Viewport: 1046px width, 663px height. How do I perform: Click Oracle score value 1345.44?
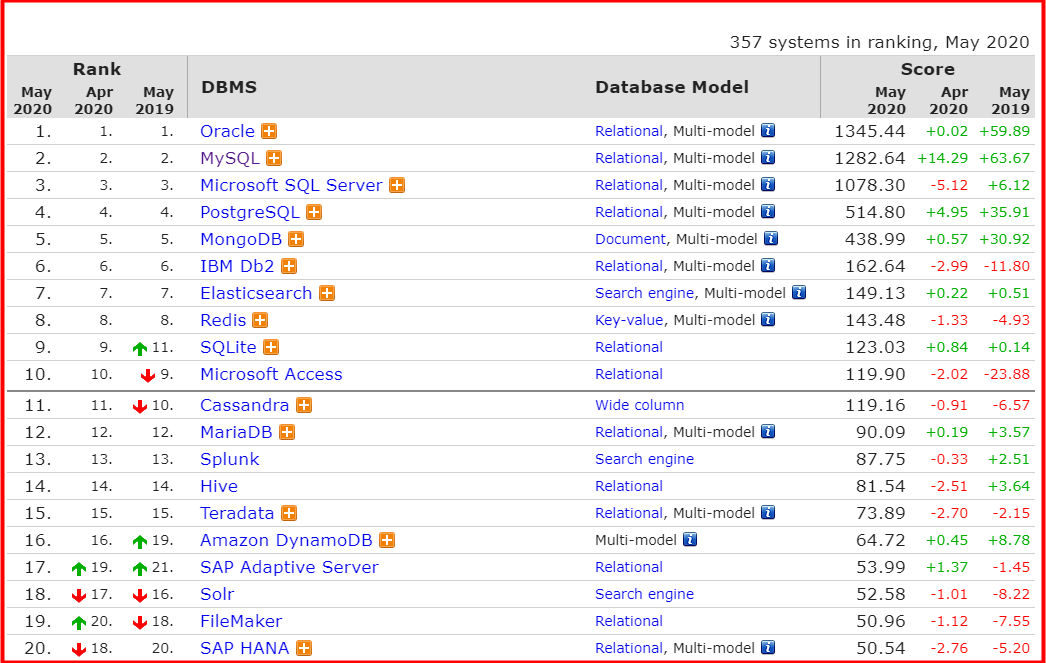point(870,131)
